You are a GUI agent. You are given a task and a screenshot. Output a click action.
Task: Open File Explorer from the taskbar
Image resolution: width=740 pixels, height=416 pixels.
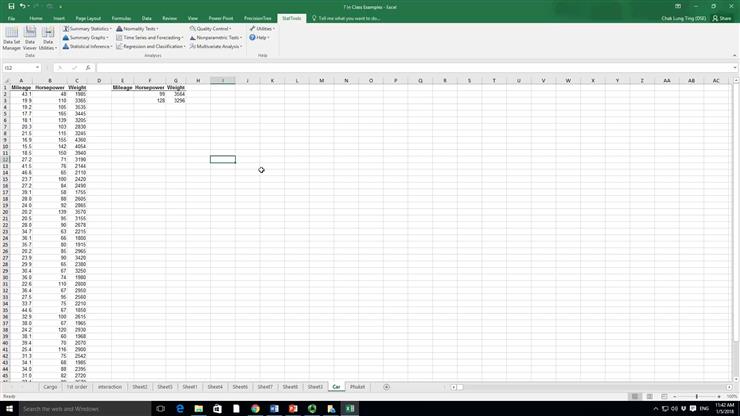tap(199, 408)
